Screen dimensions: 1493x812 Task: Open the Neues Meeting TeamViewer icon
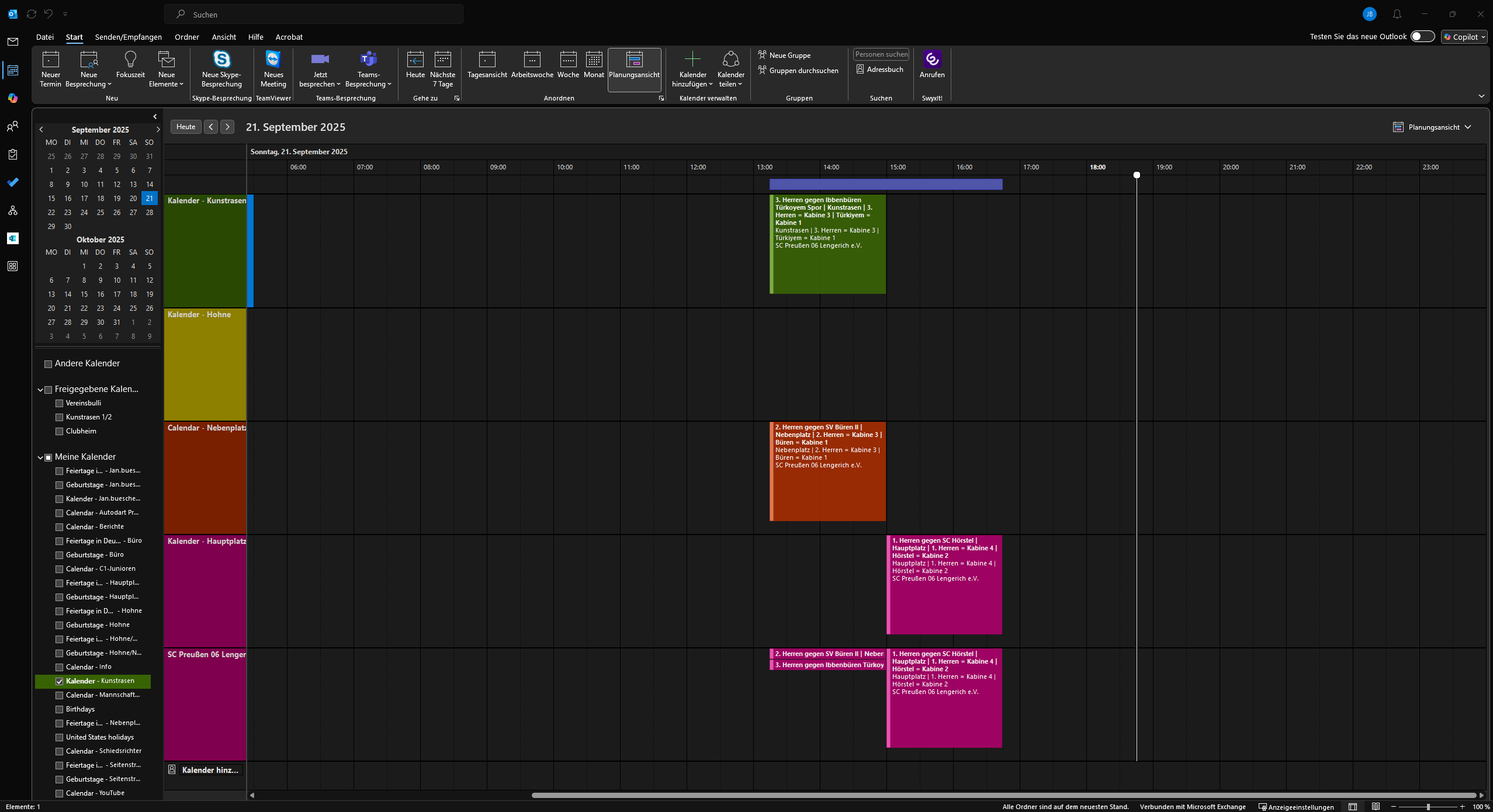click(273, 60)
